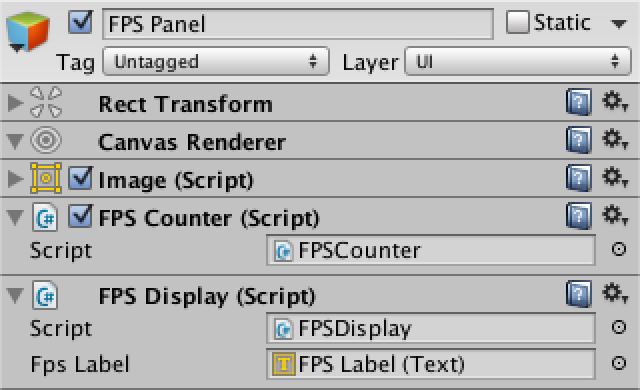This screenshot has height=390, width=640.
Task: Open object picker for Fps Label field
Action: pos(619,363)
